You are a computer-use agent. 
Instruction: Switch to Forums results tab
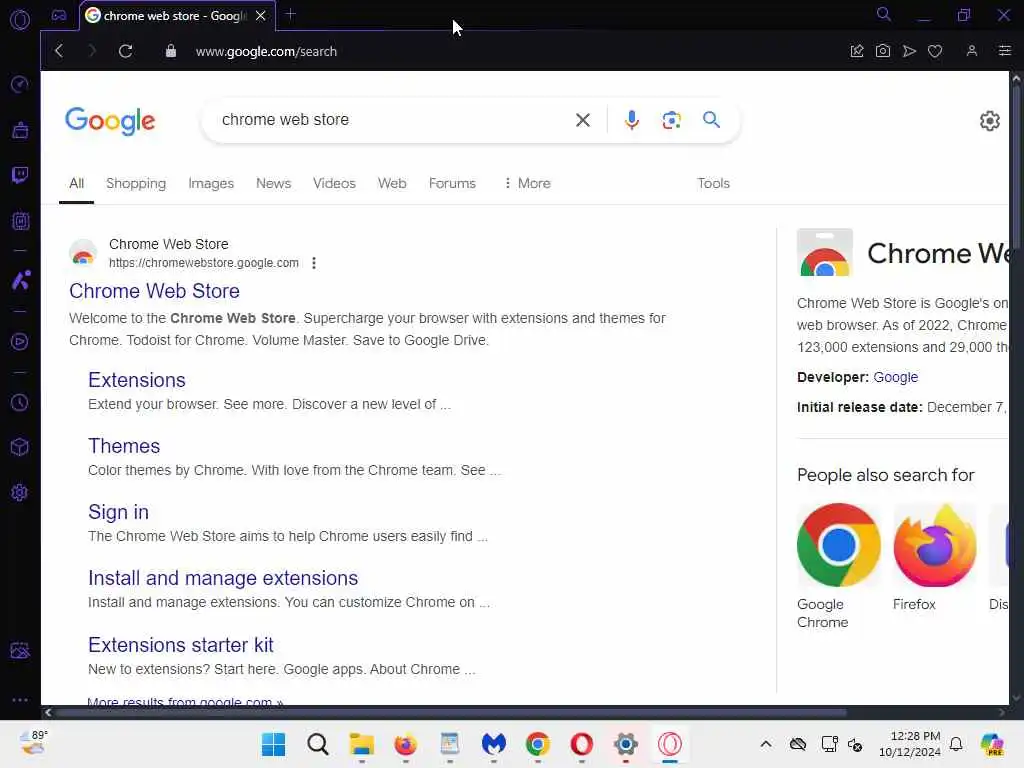coord(452,184)
